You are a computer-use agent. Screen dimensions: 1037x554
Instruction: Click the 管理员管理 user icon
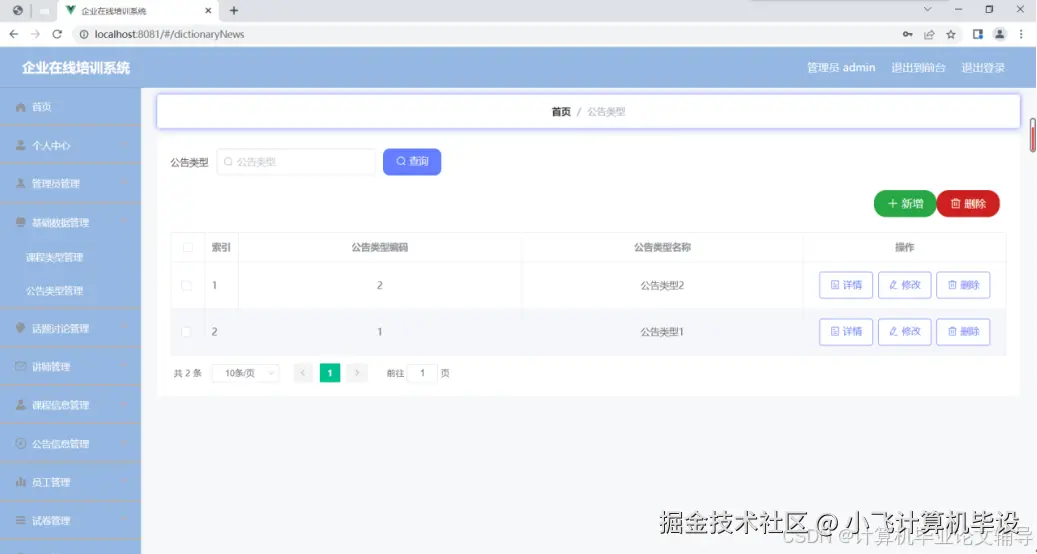(21, 183)
